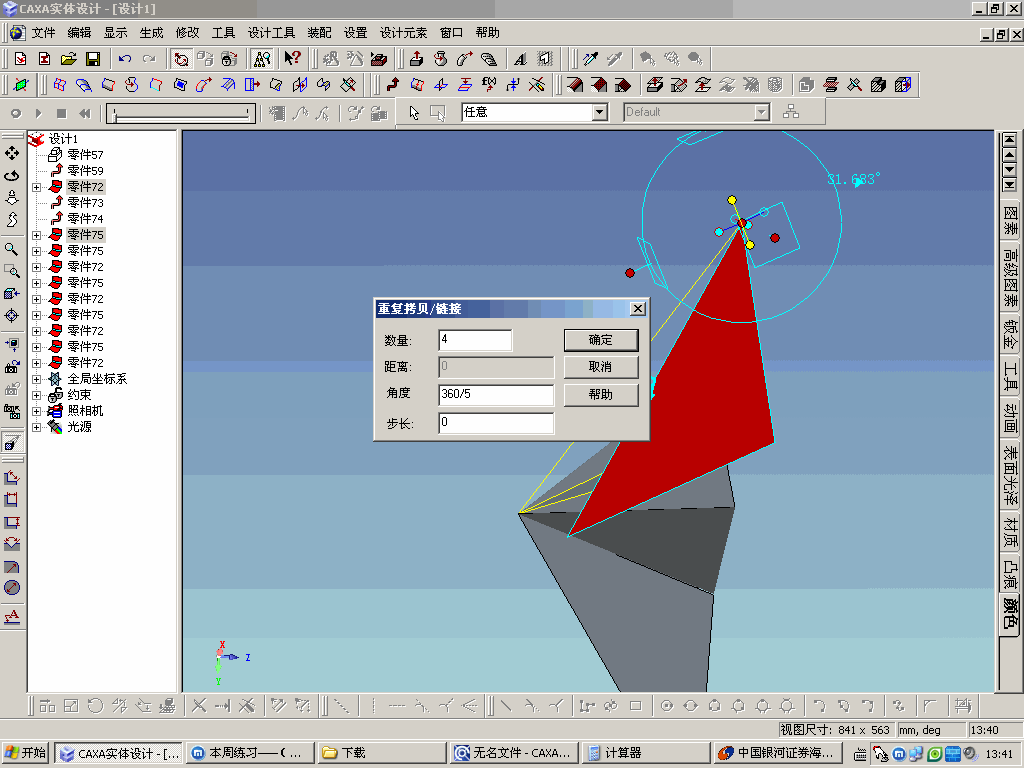Screen dimensions: 1024x768
Task: Open the Default configuration dropdown
Action: coord(761,112)
